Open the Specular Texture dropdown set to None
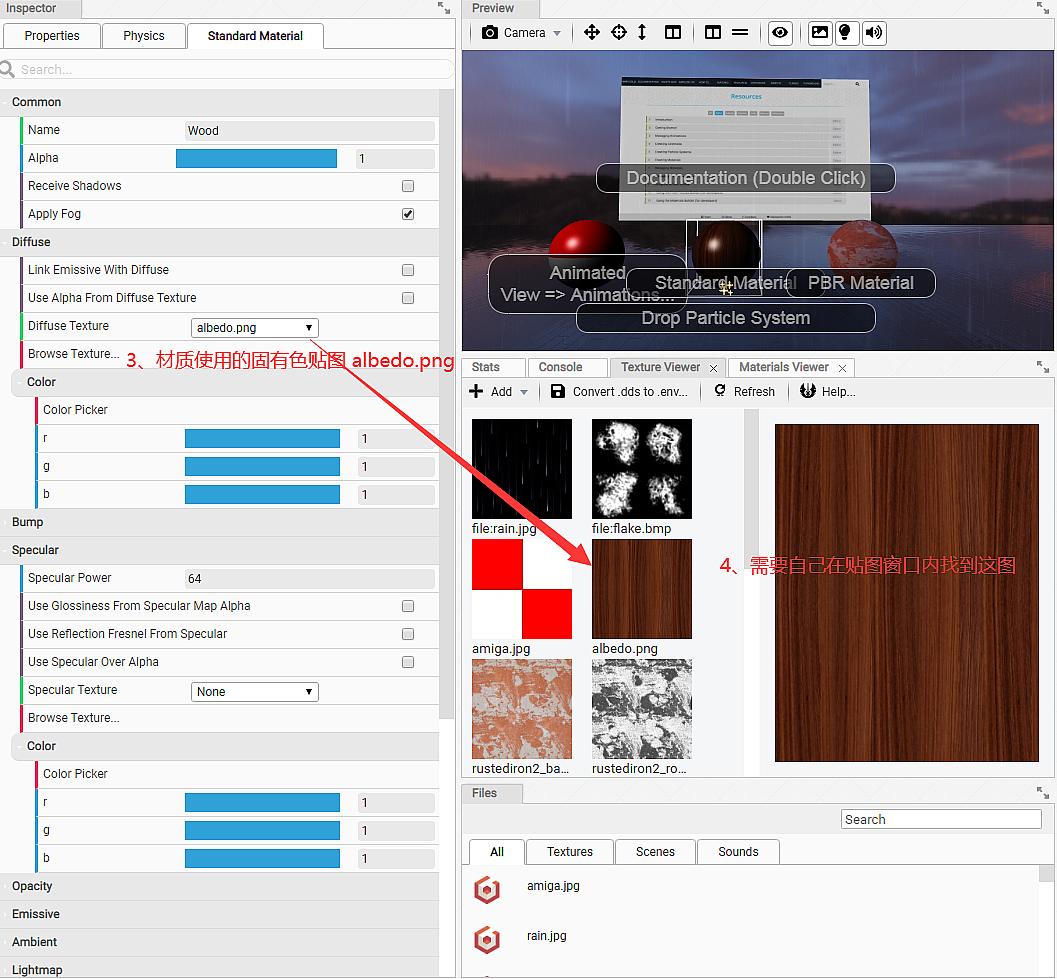 click(x=254, y=691)
